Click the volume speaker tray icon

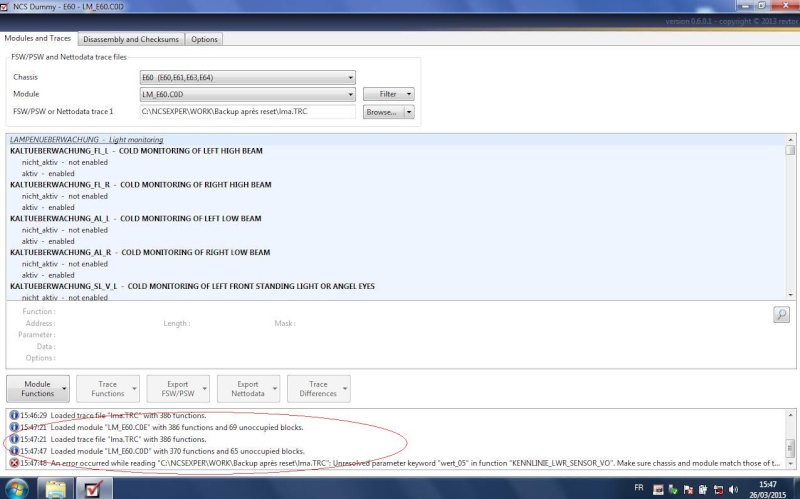tap(734, 489)
